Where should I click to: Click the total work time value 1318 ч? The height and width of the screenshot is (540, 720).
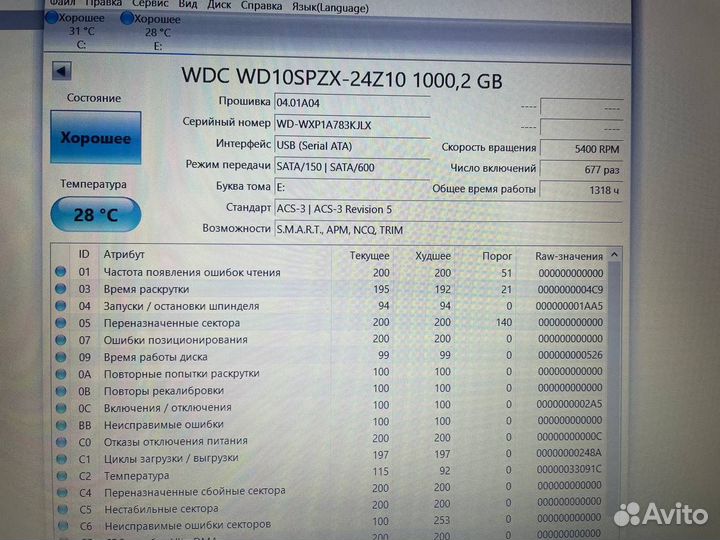pos(581,190)
